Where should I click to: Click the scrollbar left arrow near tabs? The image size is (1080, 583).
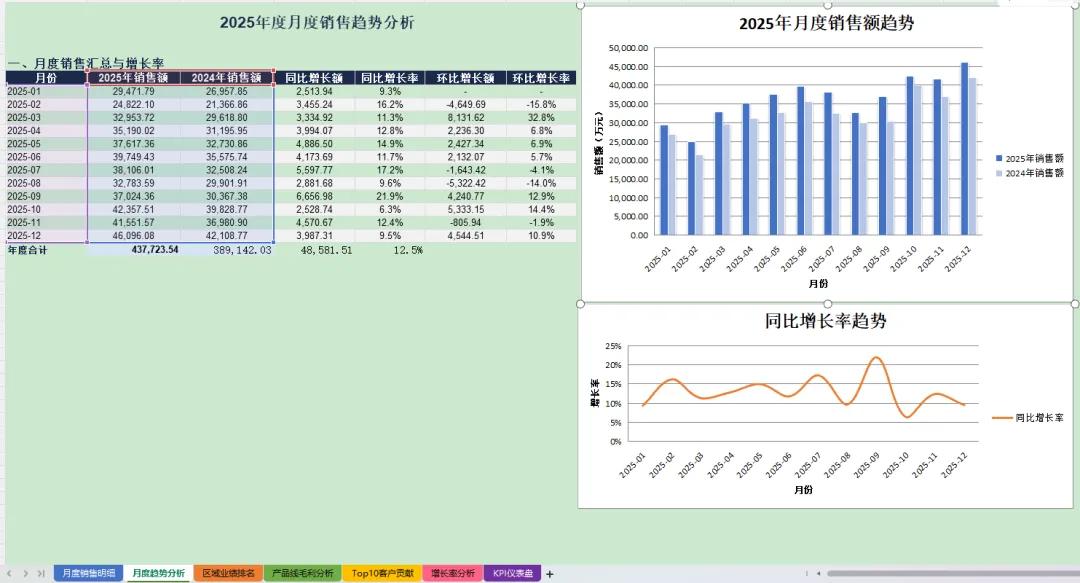818,573
